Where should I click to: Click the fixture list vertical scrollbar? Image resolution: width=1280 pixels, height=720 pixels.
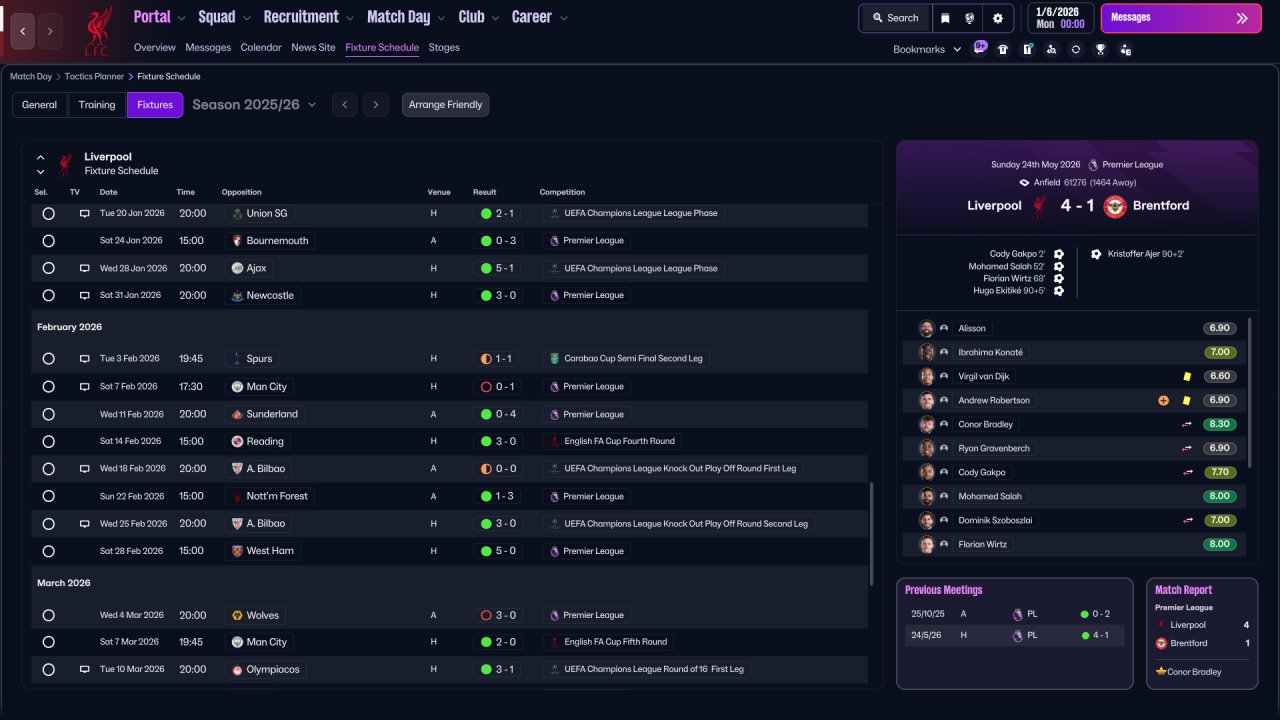[x=871, y=533]
